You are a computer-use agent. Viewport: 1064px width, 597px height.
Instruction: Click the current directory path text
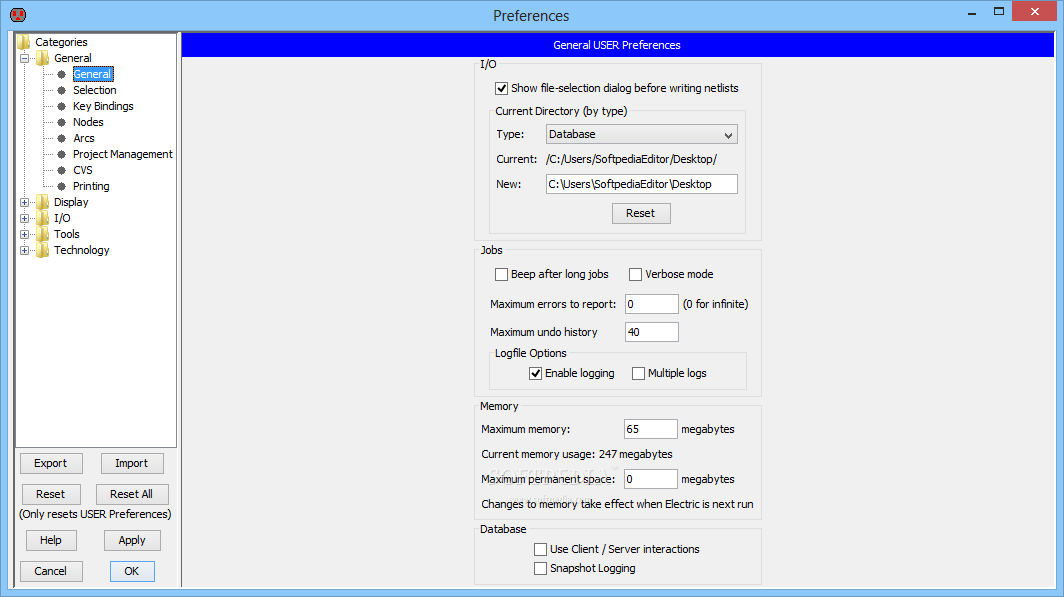[631, 159]
